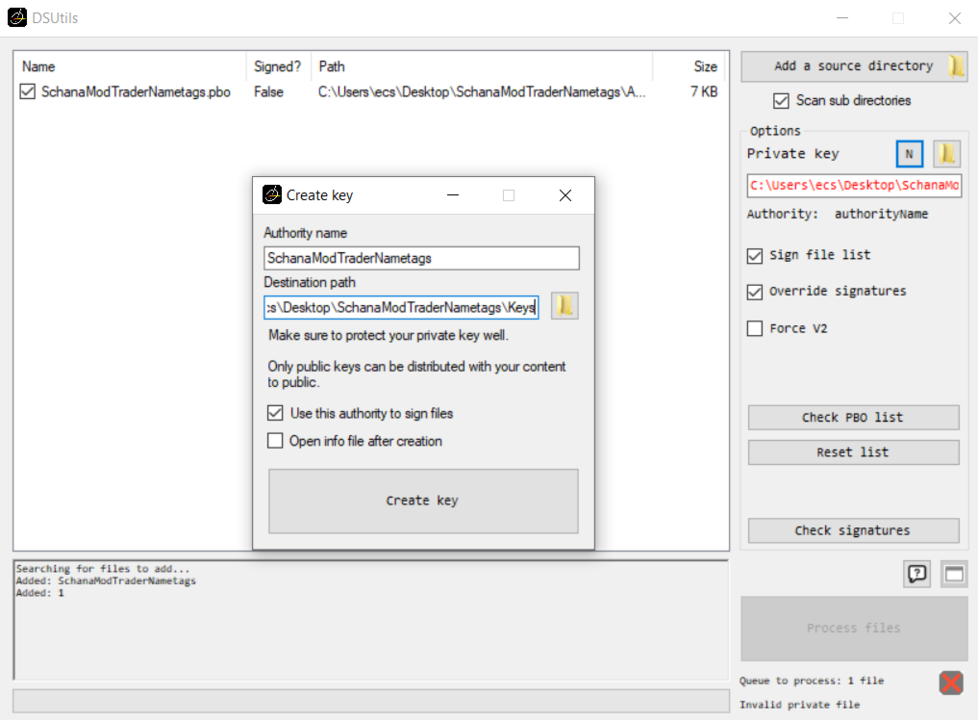Click the window layout icon near Process files
The image size is (978, 720).
tap(954, 574)
